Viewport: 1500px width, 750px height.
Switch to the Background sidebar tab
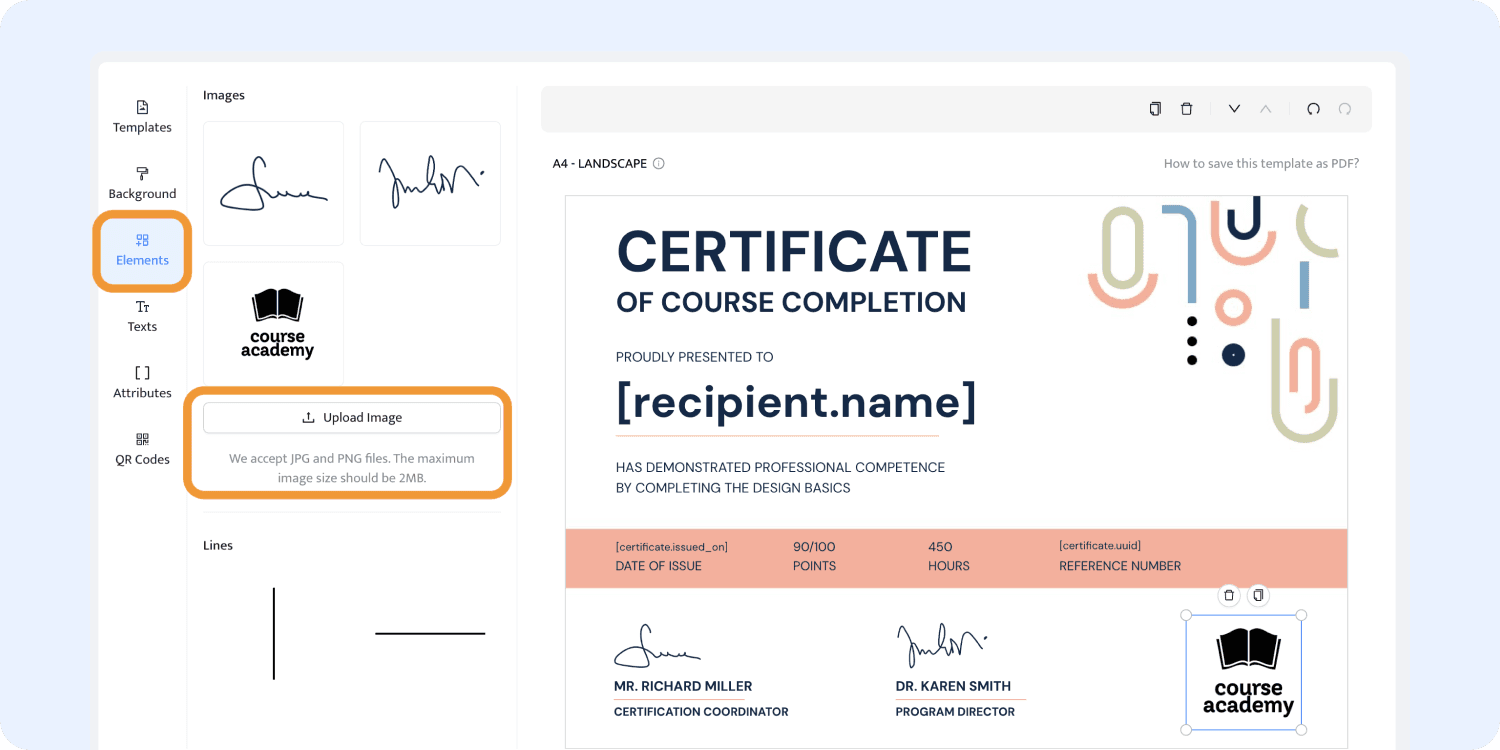tap(142, 183)
